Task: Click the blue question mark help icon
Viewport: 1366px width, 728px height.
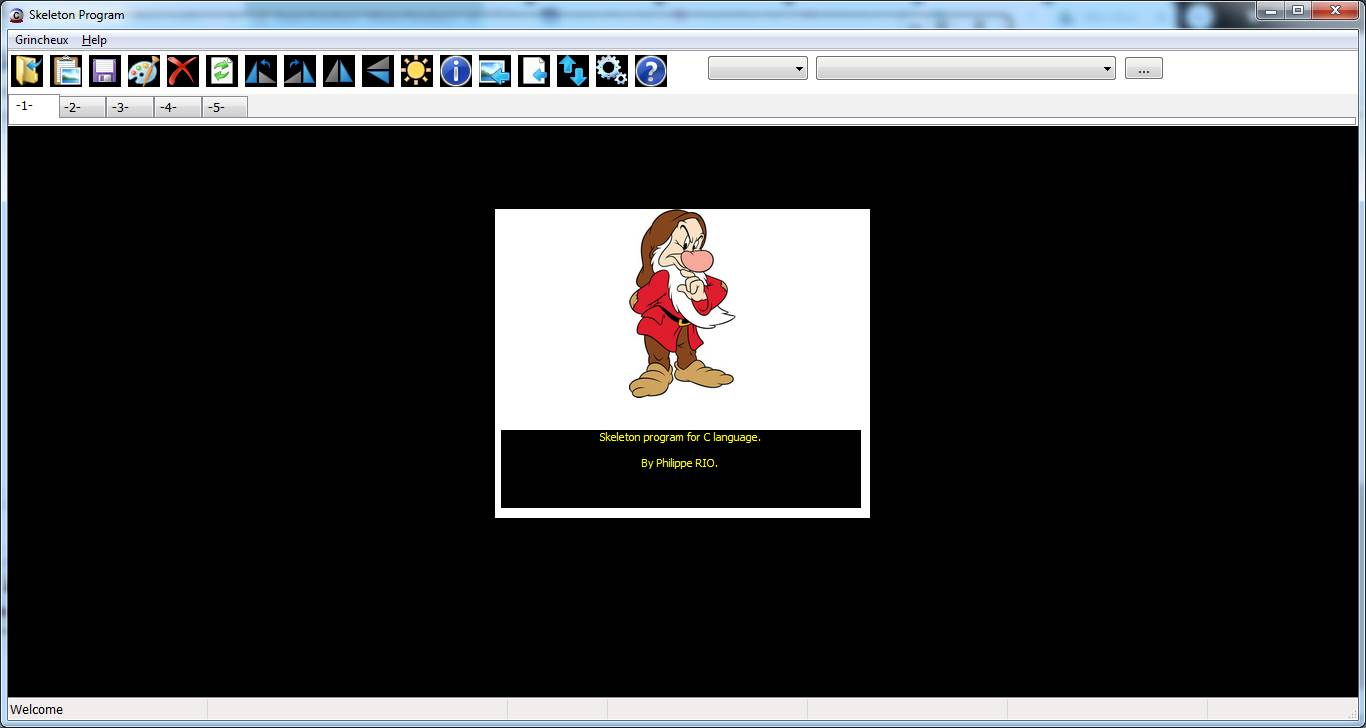Action: (x=651, y=71)
